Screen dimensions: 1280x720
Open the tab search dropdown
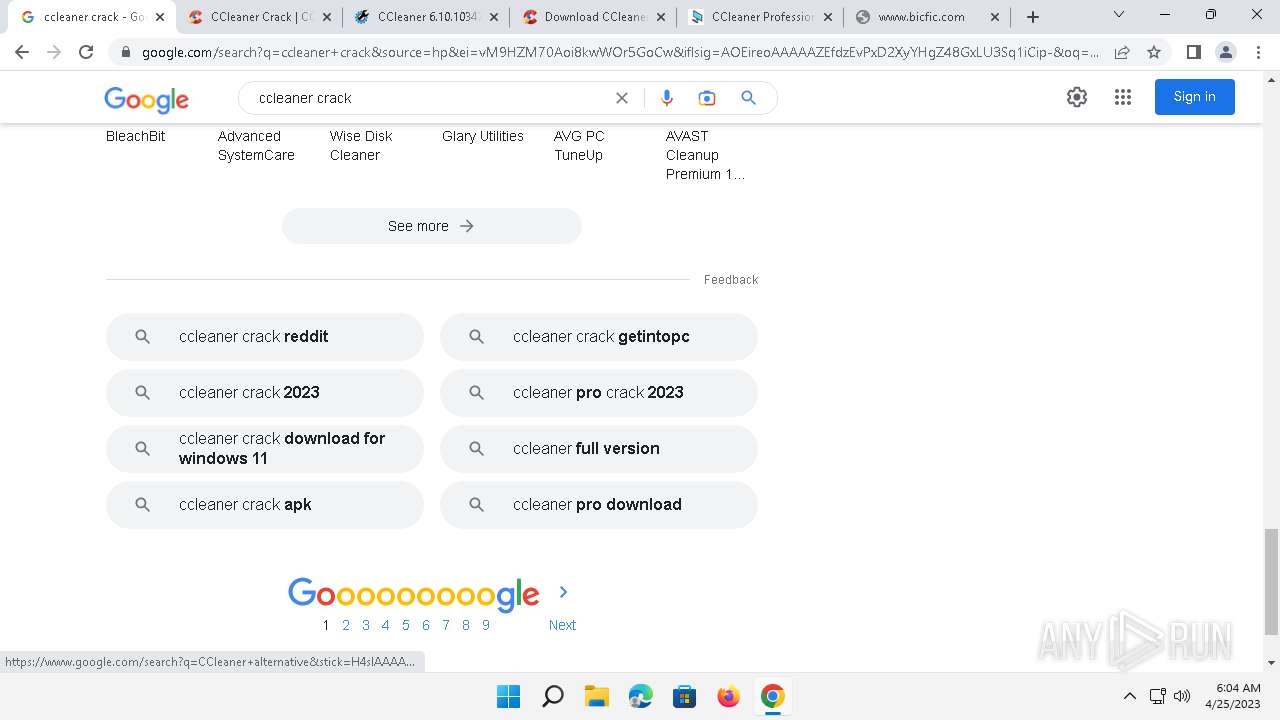(x=1119, y=15)
